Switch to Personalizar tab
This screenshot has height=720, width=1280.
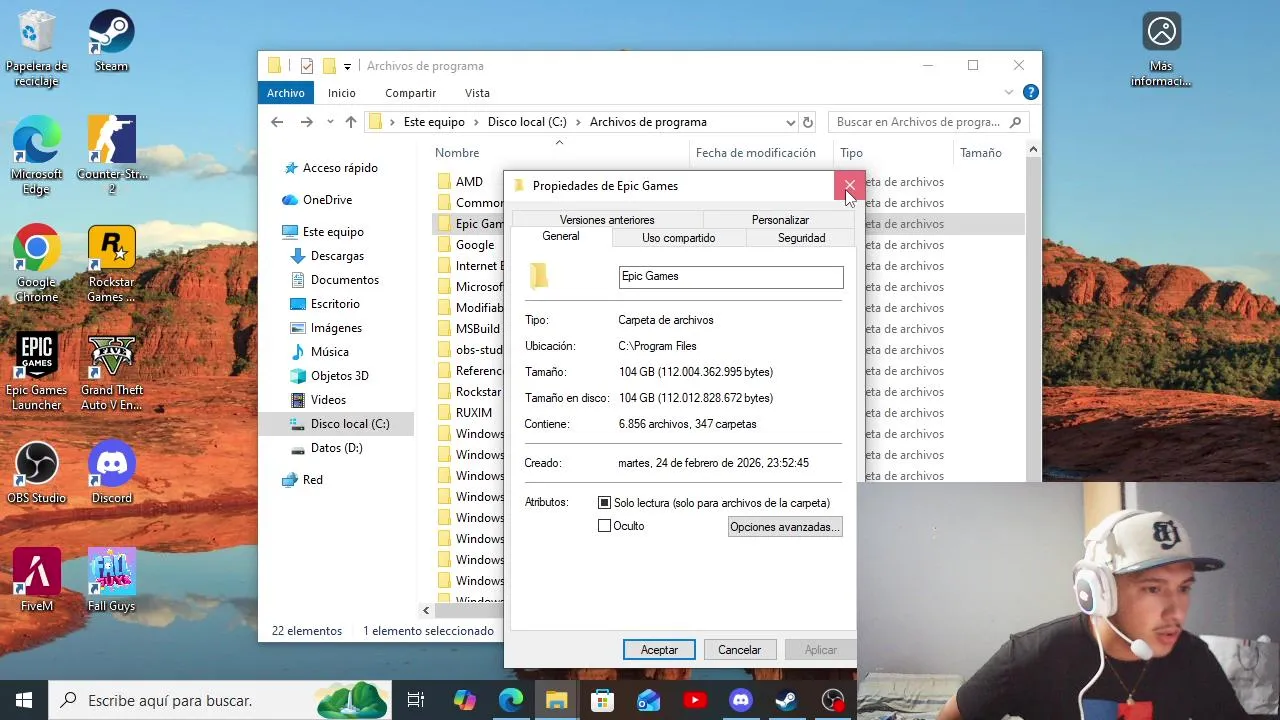pyautogui.click(x=780, y=220)
